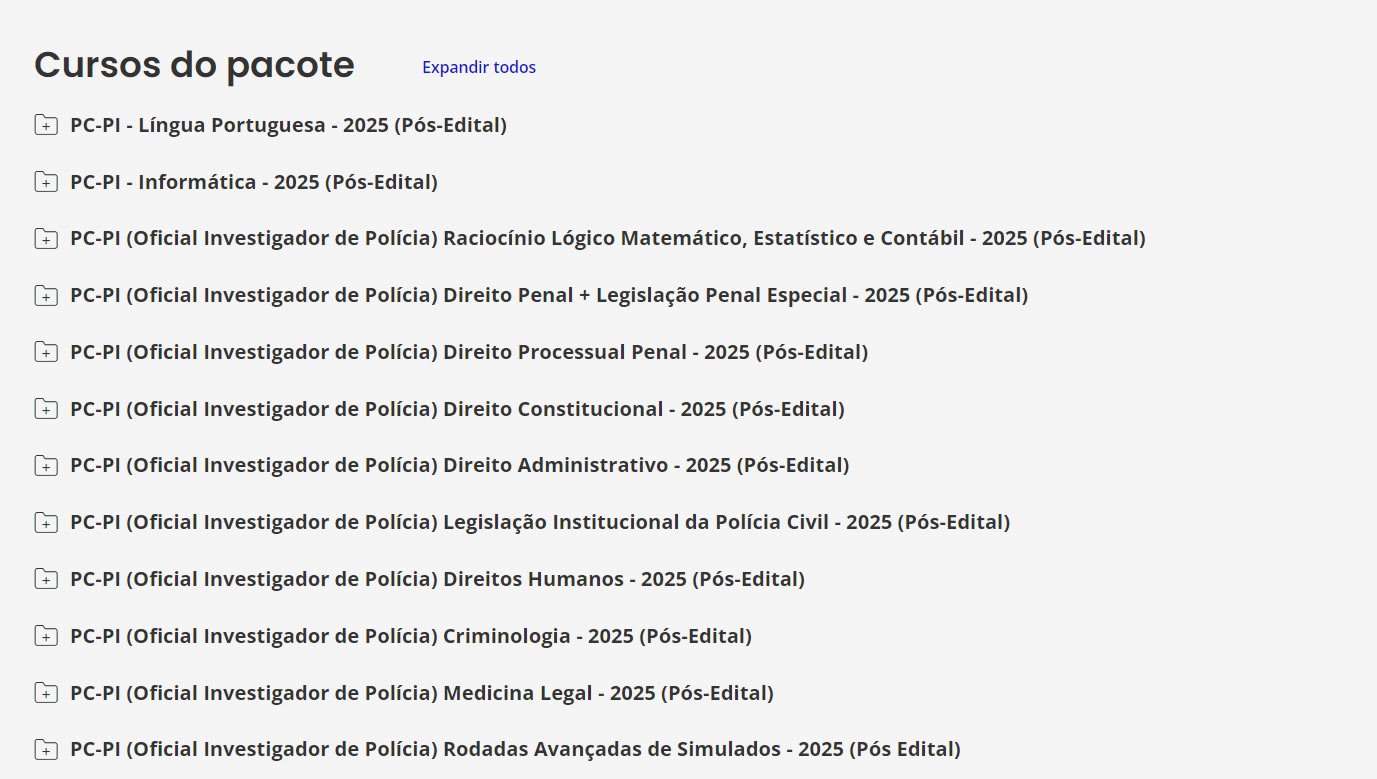
Task: Open folder icon for Direito Processual Penal
Action: tap(46, 352)
